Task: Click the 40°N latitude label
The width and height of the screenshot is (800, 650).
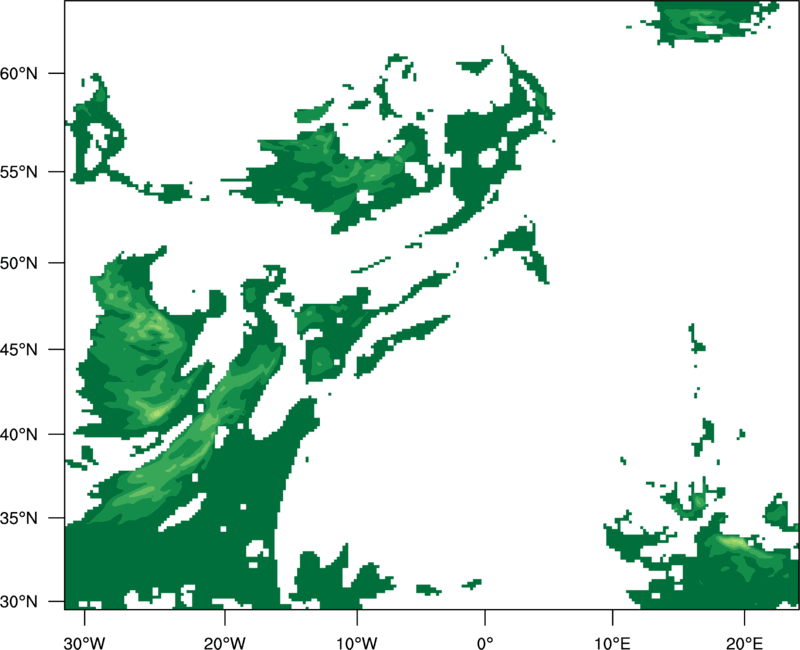Action: pyautogui.click(x=19, y=435)
